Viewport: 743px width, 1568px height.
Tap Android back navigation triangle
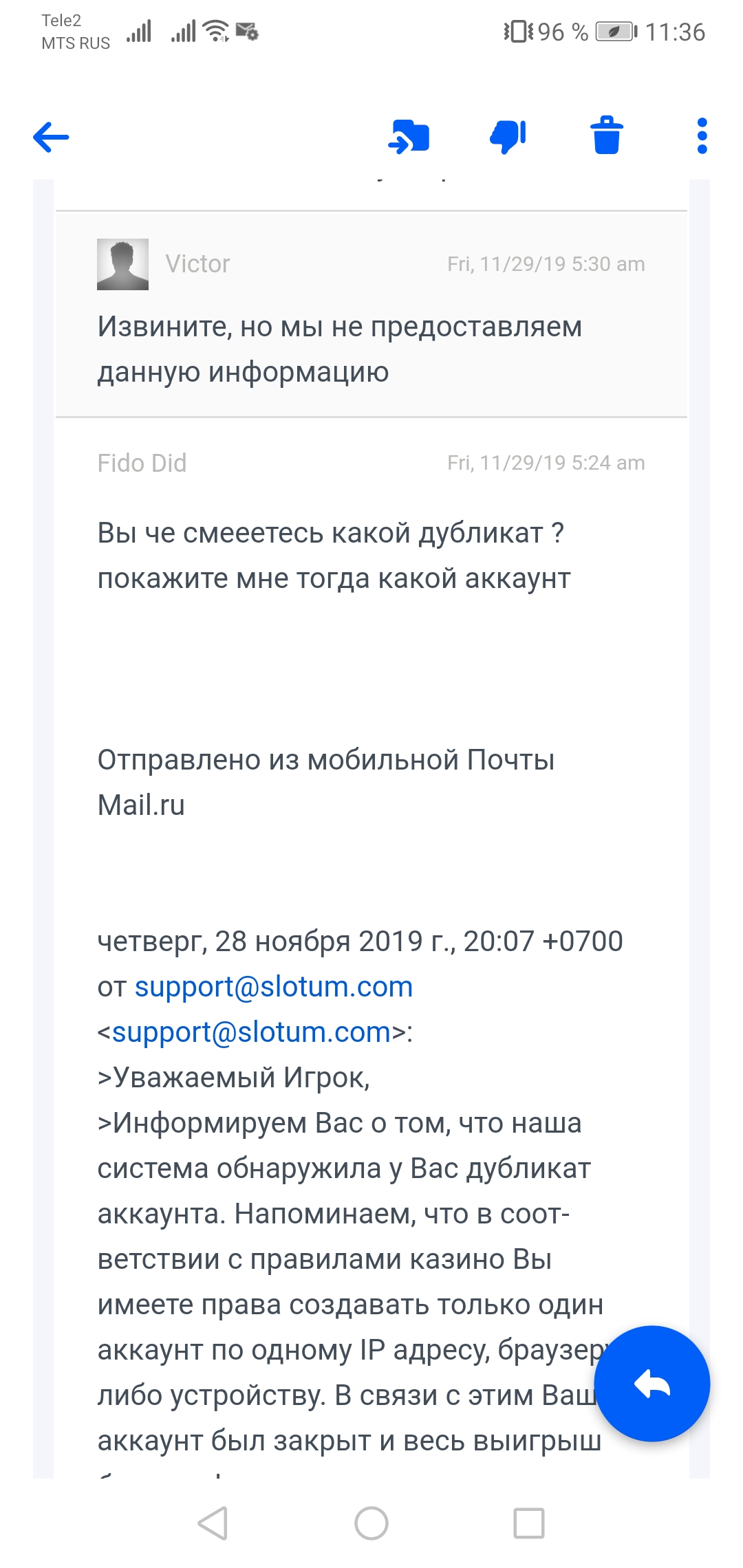click(213, 1523)
